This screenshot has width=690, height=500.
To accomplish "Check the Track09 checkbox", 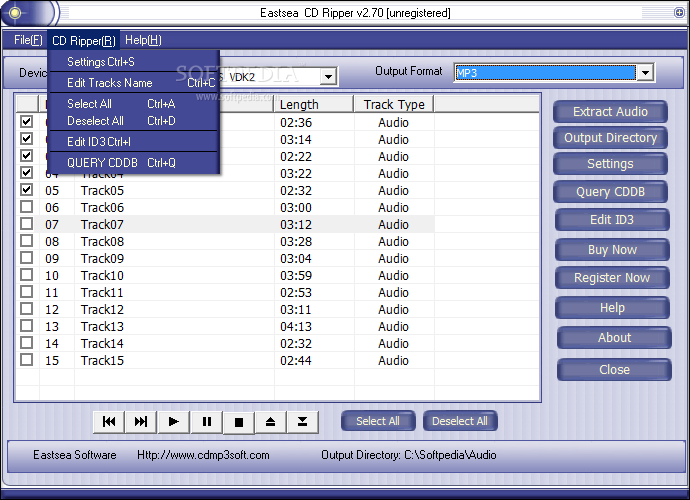I will [26, 257].
